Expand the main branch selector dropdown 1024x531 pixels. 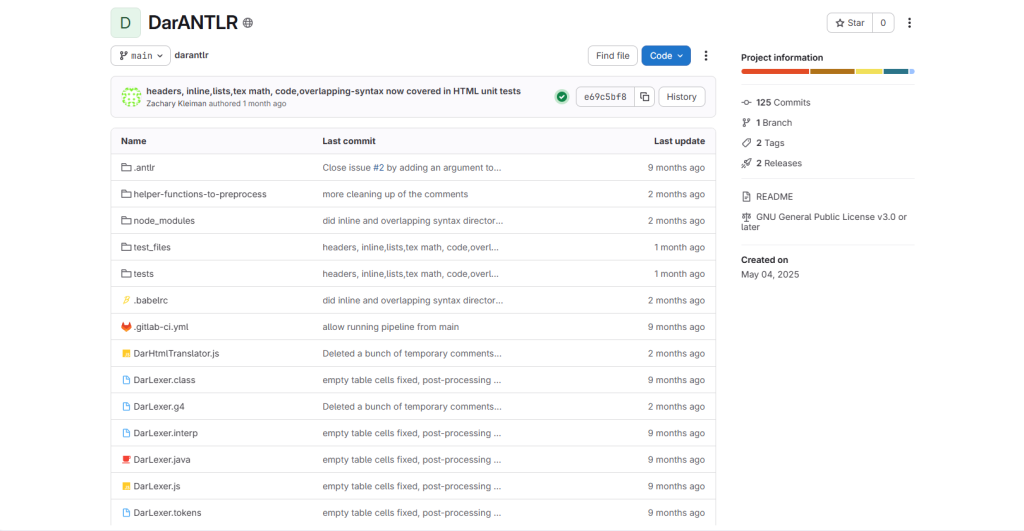(140, 56)
